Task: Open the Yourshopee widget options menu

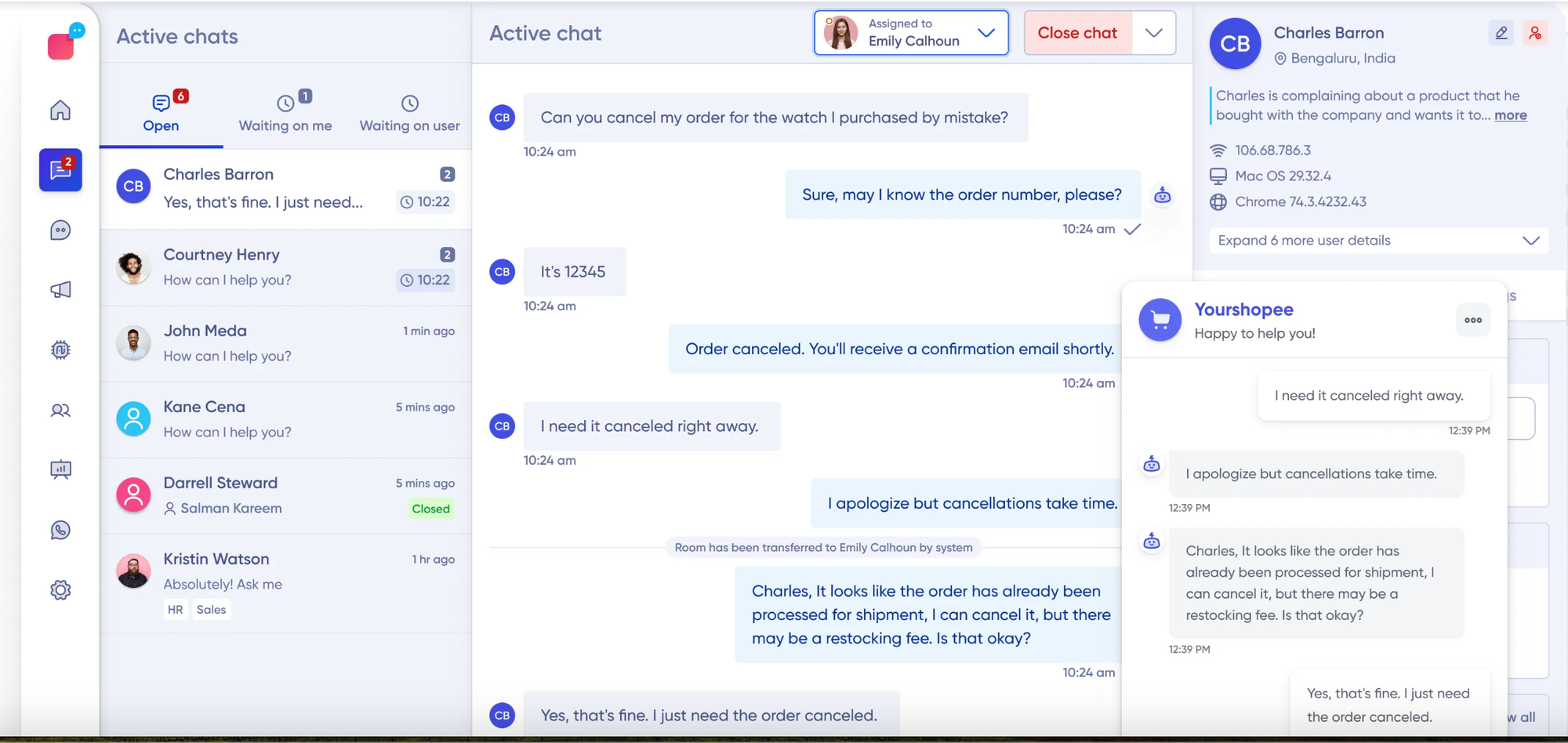Action: click(1472, 320)
